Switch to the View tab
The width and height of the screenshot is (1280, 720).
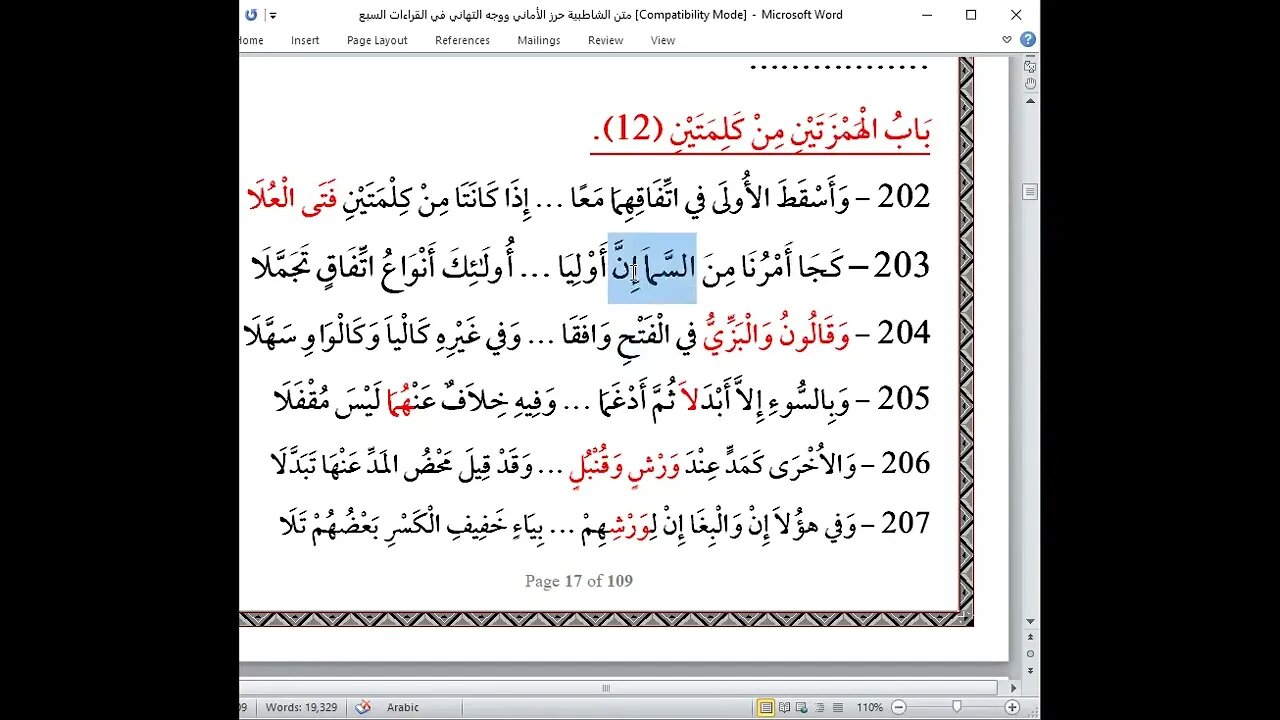coord(663,40)
